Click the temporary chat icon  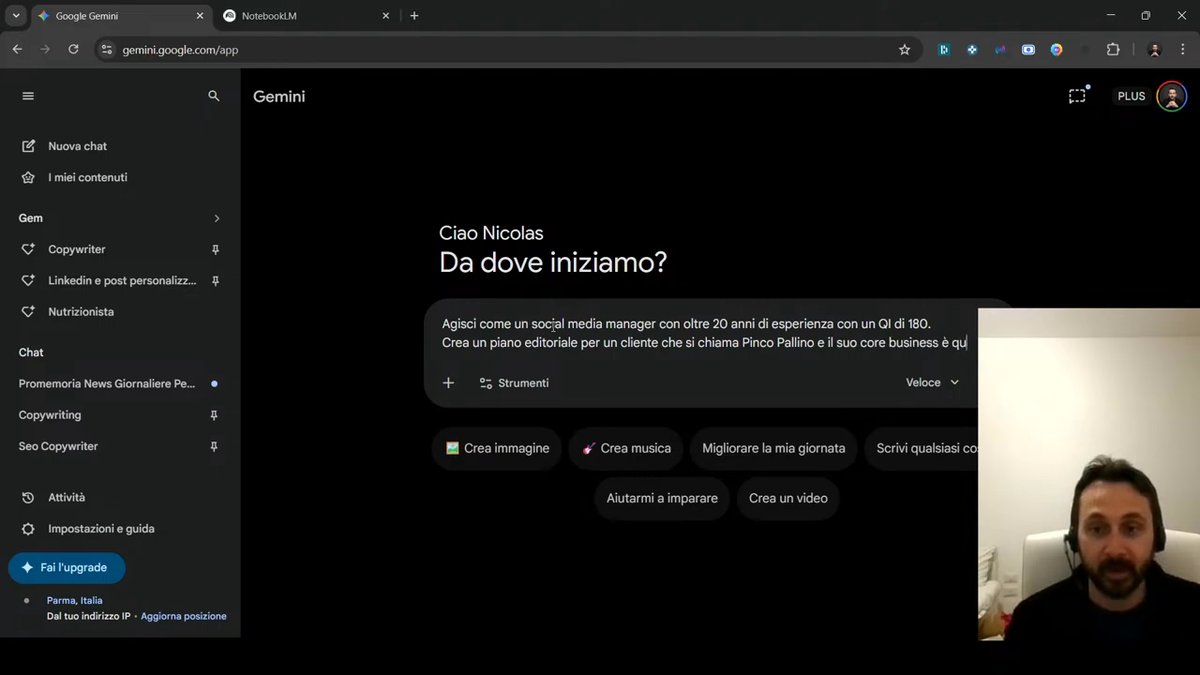[1077, 96]
